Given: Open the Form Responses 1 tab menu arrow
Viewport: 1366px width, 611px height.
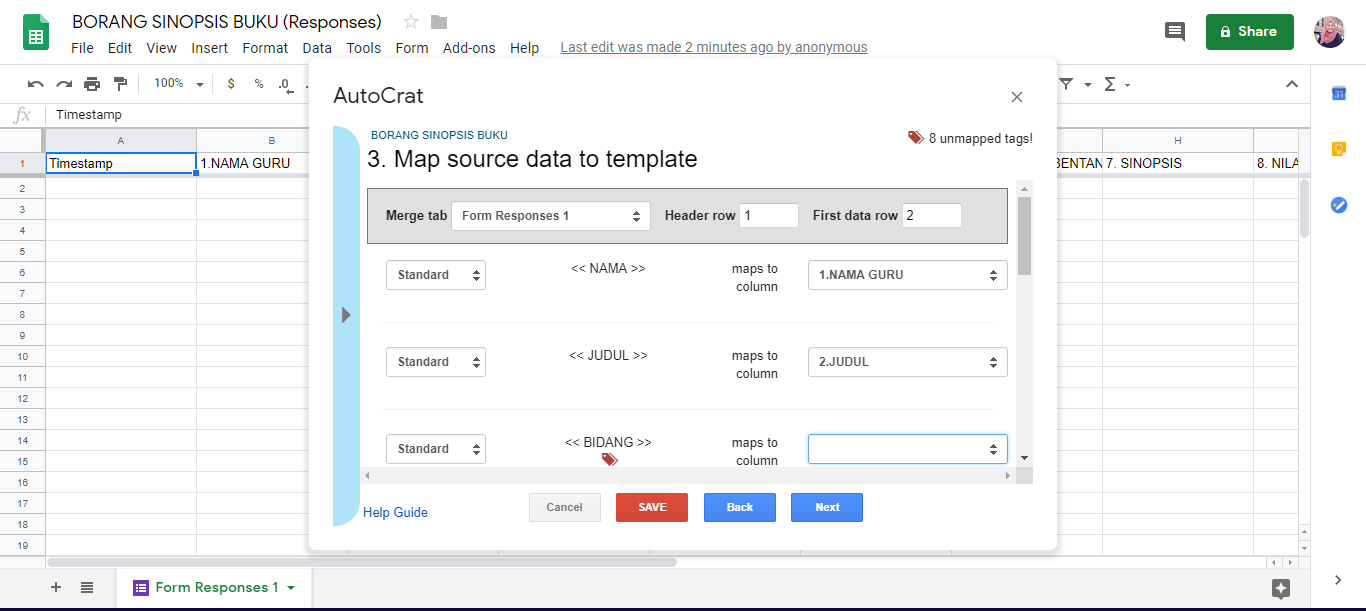Looking at the screenshot, I should pos(291,588).
